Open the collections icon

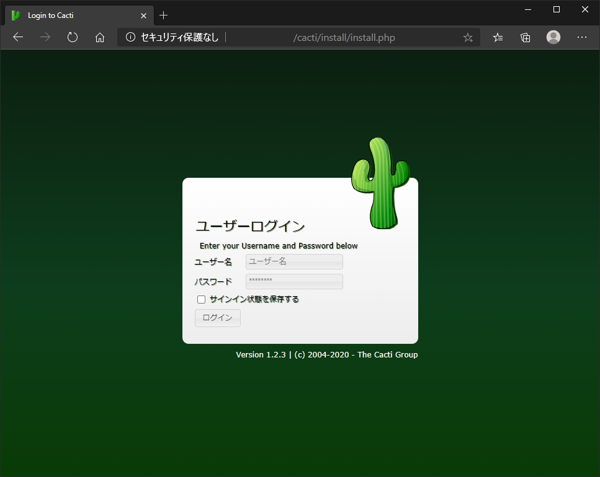click(525, 37)
